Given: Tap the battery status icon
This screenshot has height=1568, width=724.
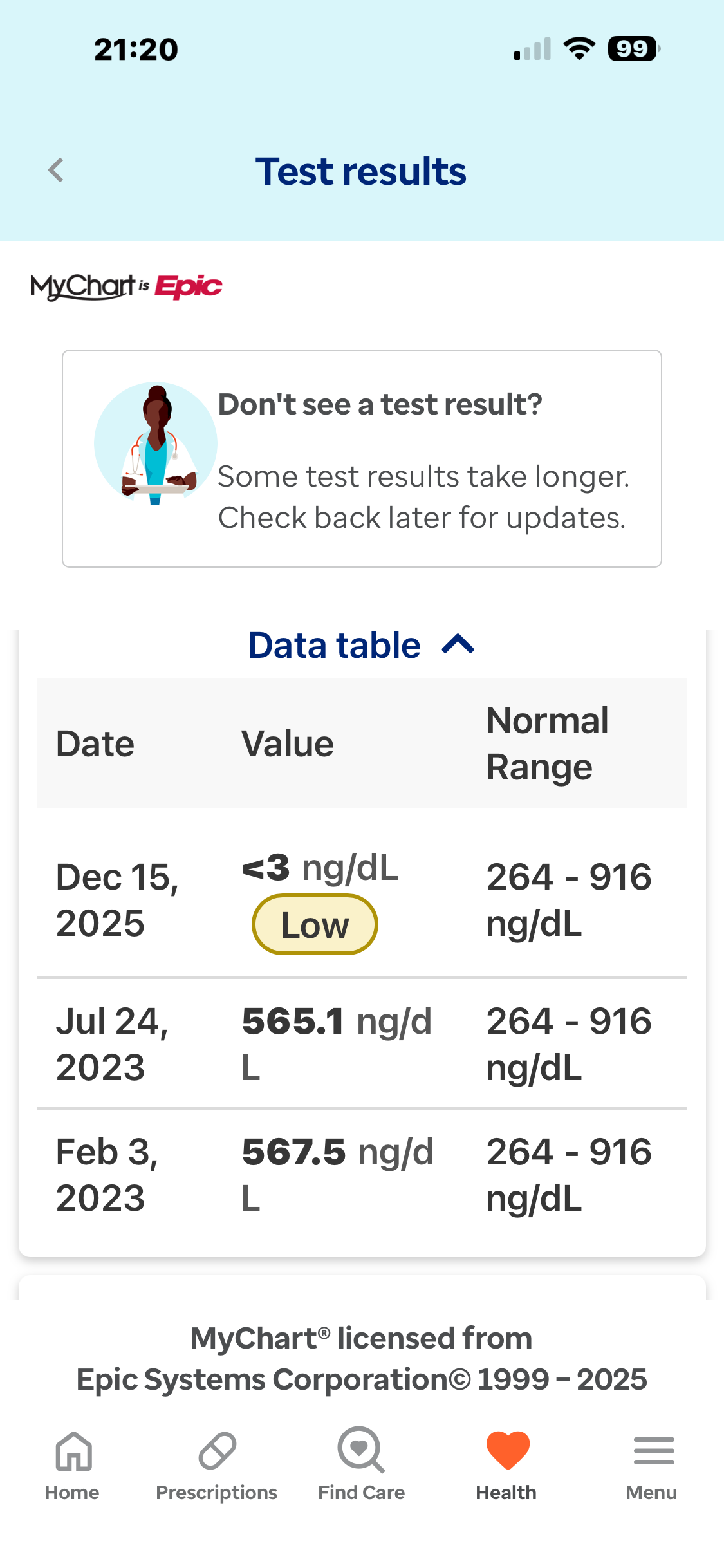Looking at the screenshot, I should (633, 49).
